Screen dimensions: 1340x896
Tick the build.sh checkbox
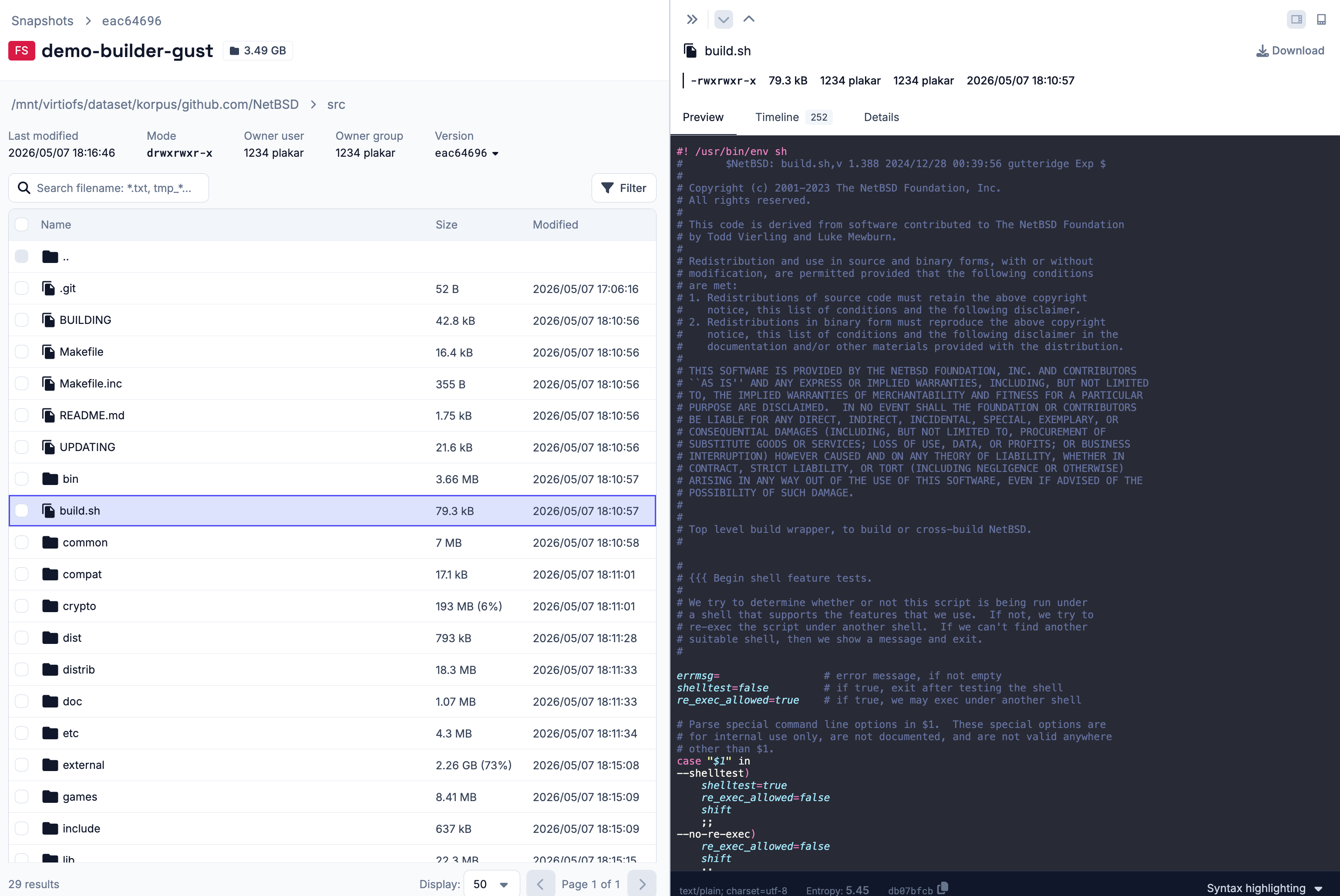coord(22,511)
